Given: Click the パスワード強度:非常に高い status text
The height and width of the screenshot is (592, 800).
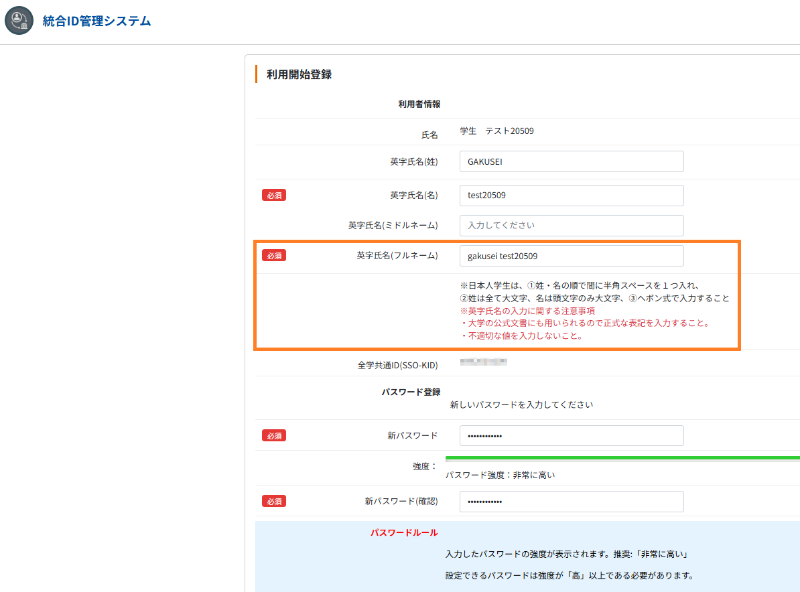Looking at the screenshot, I should (500, 475).
